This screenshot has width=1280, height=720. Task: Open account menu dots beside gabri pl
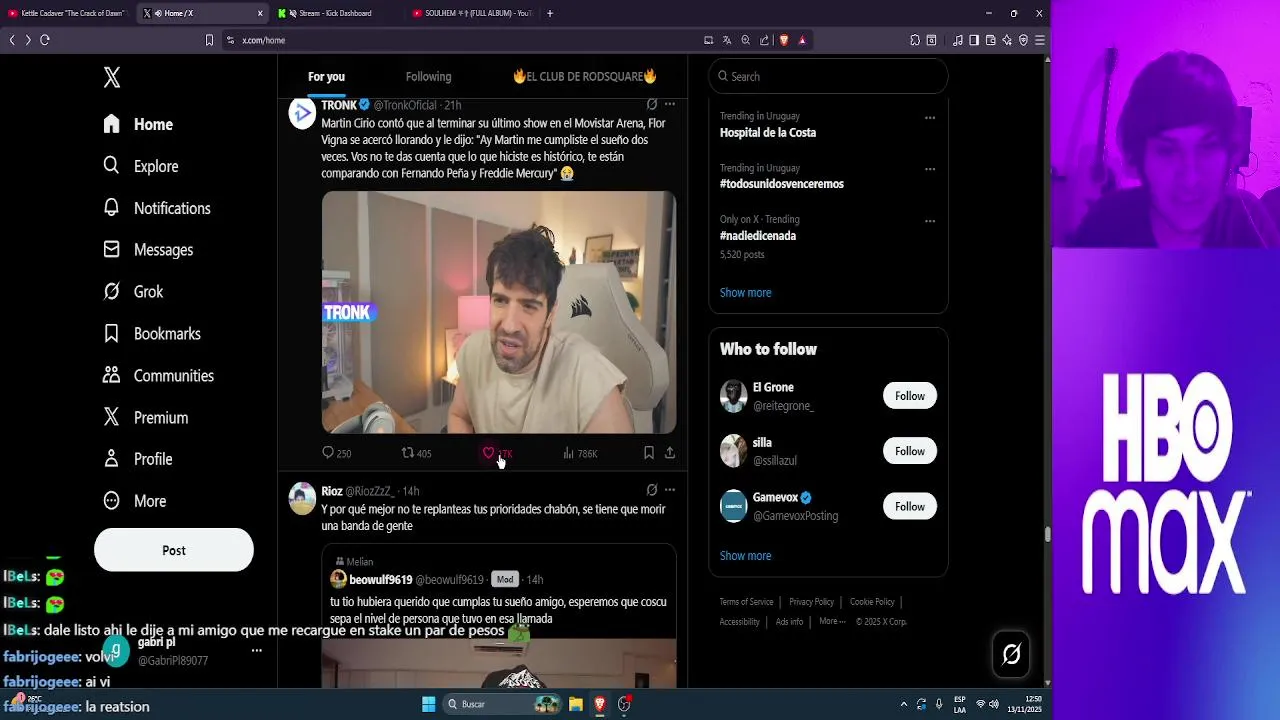tap(257, 651)
